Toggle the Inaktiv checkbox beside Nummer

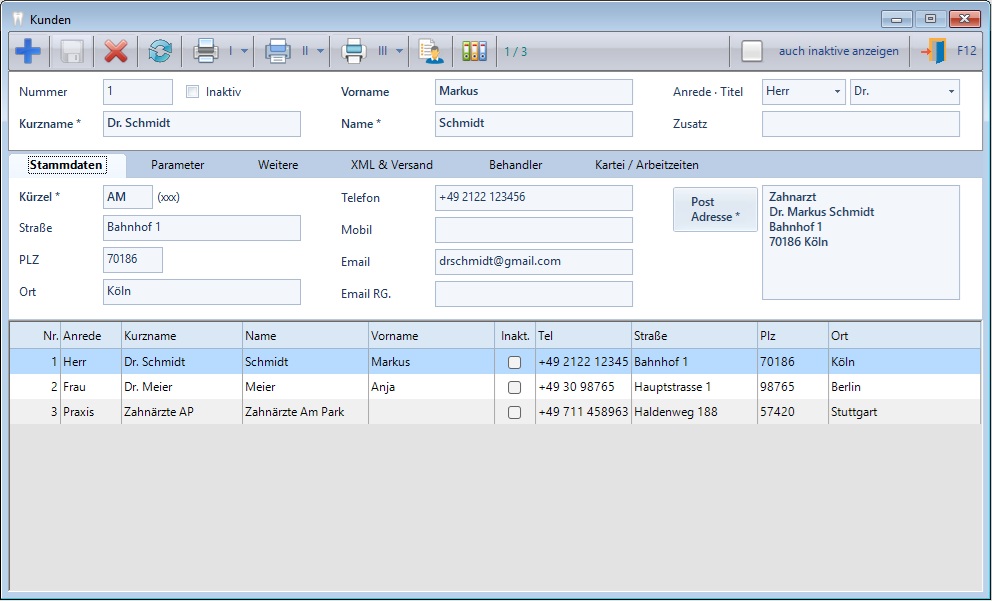pos(193,92)
